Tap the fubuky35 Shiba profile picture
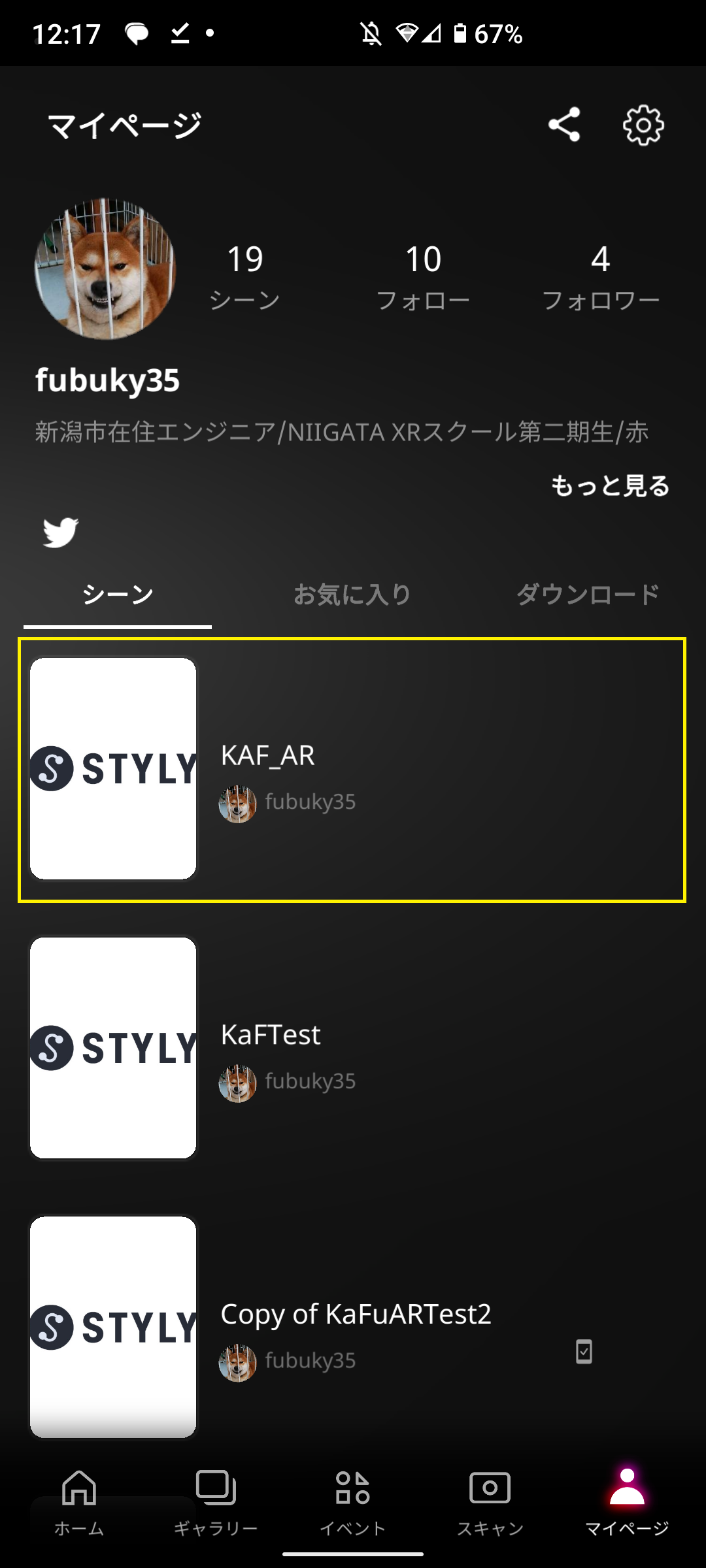The width and height of the screenshot is (706, 1568). (105, 269)
